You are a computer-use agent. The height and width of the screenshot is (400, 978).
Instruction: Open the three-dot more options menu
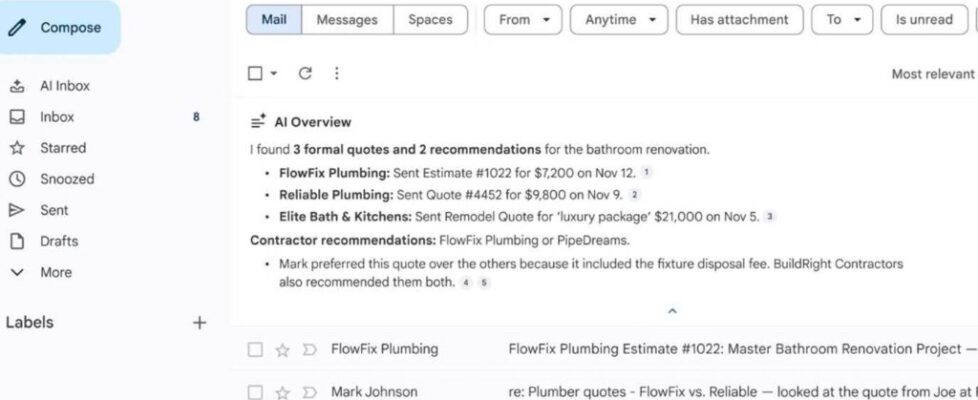pyautogui.click(x=336, y=73)
